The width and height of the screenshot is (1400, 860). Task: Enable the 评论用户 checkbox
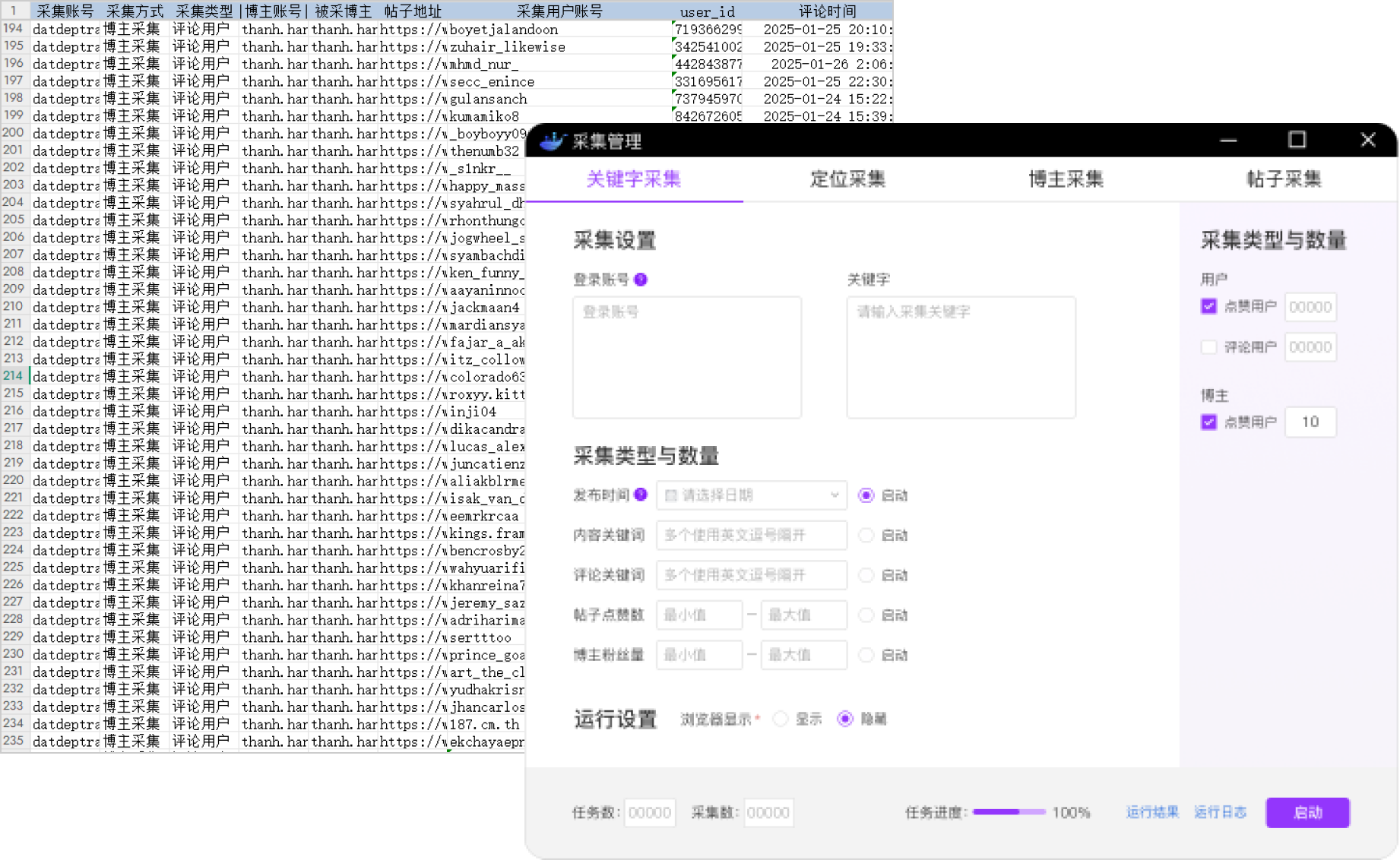pyautogui.click(x=1208, y=347)
